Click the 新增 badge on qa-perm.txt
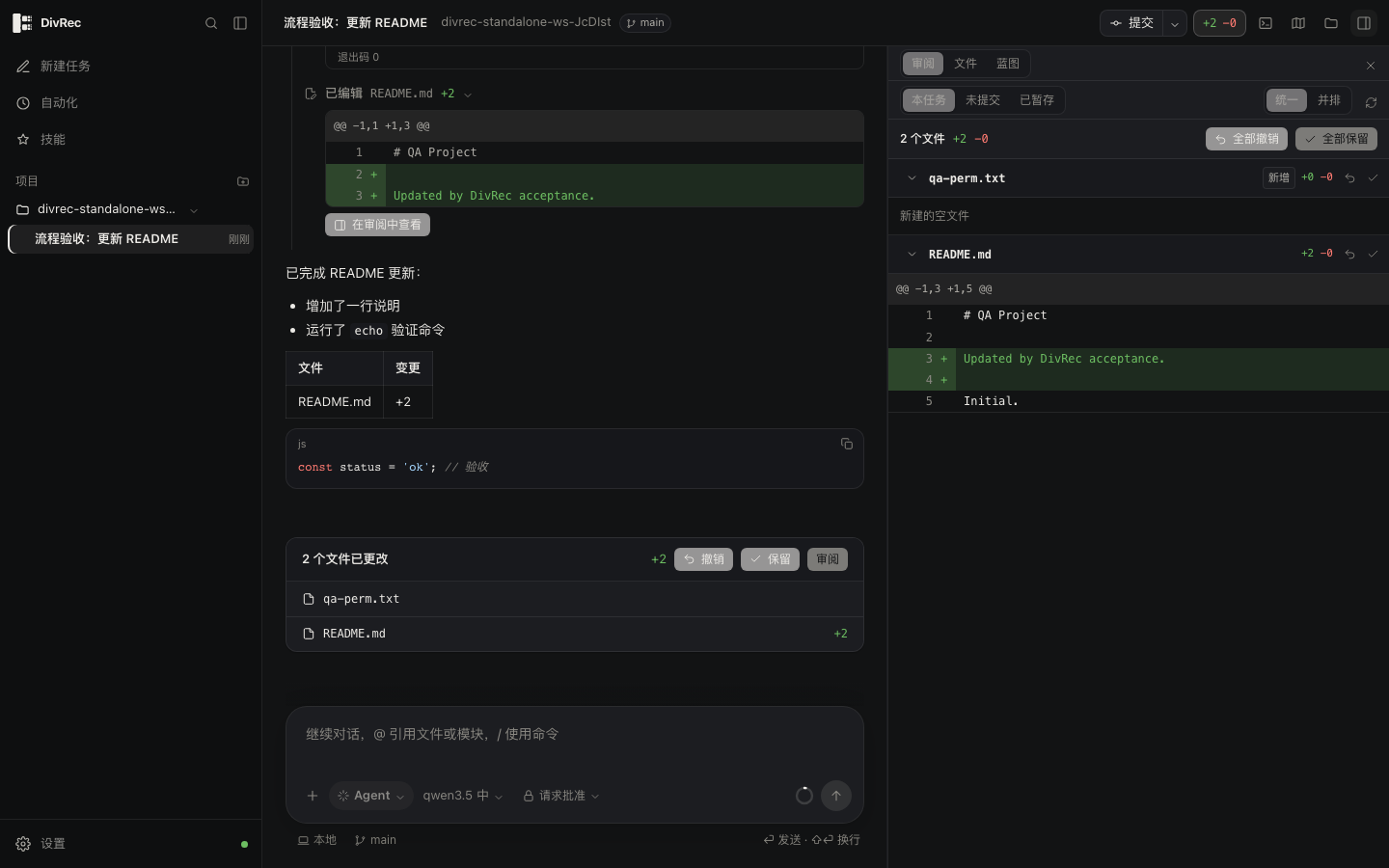 pyautogui.click(x=1278, y=177)
